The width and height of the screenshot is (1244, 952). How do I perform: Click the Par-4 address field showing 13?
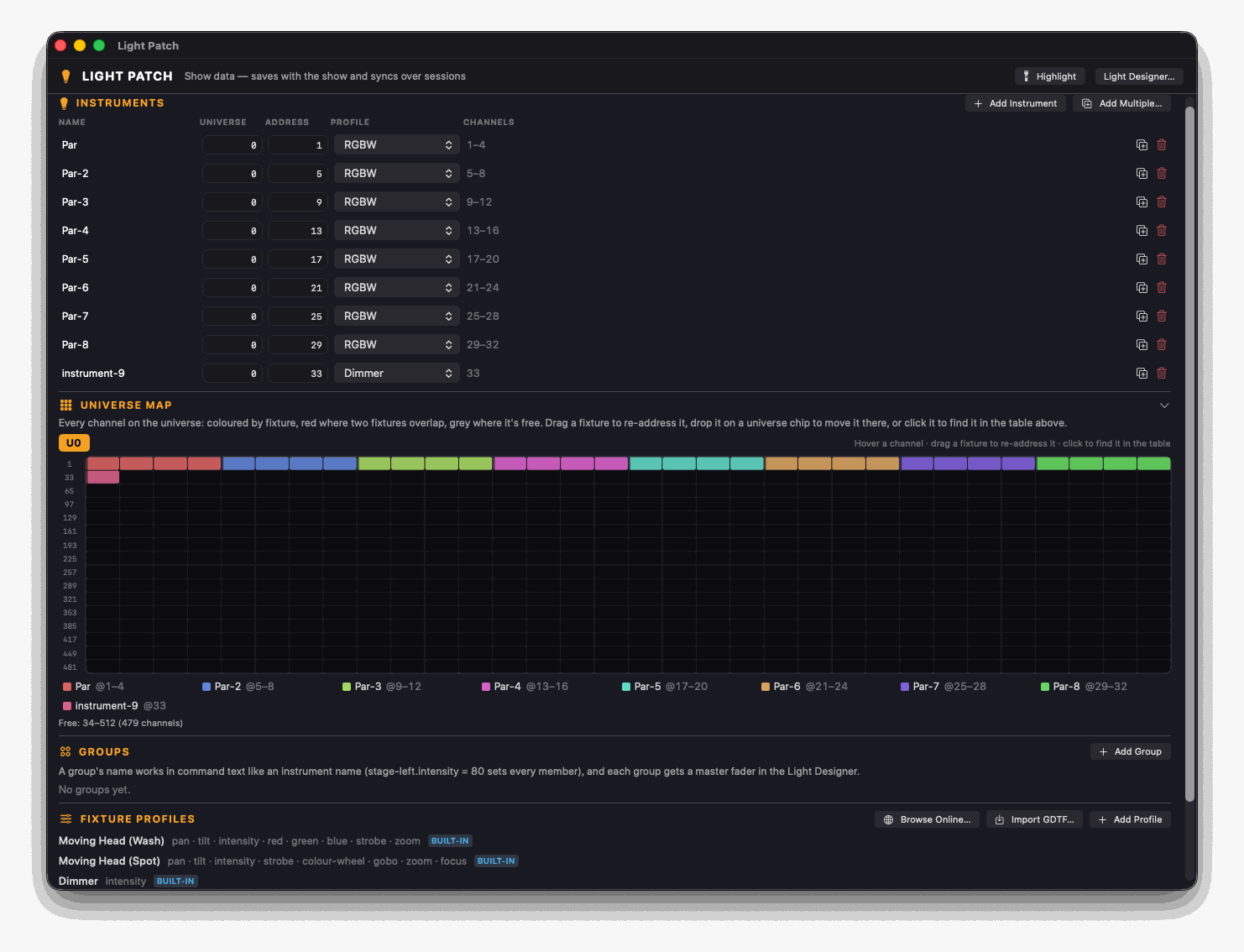click(297, 231)
